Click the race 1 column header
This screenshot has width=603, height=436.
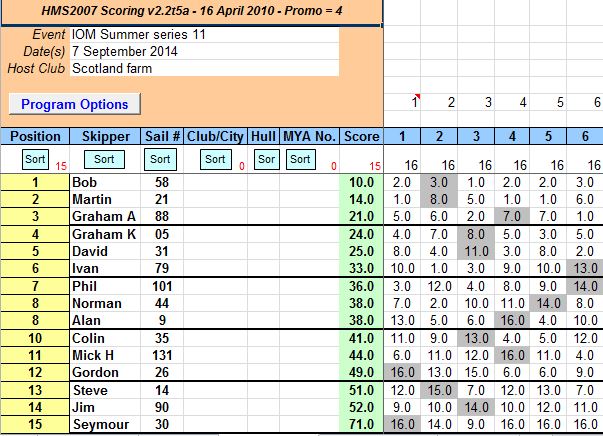[402, 136]
